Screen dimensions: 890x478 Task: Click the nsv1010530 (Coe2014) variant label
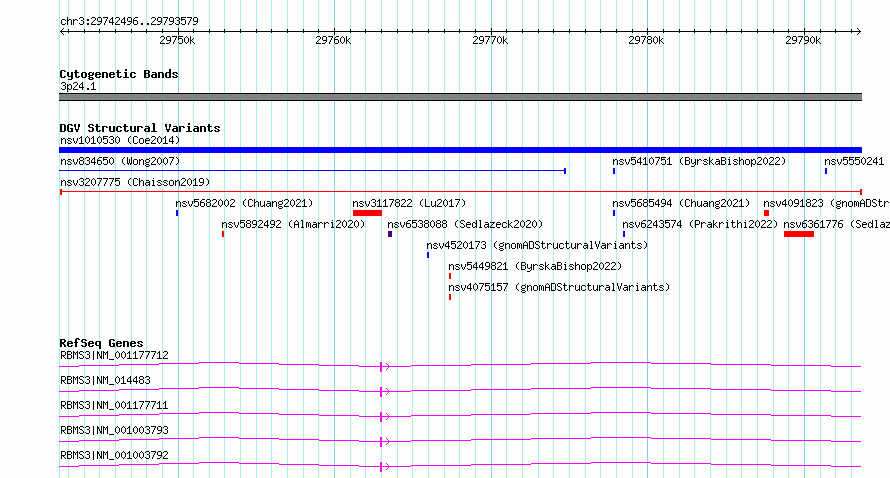tap(120, 140)
